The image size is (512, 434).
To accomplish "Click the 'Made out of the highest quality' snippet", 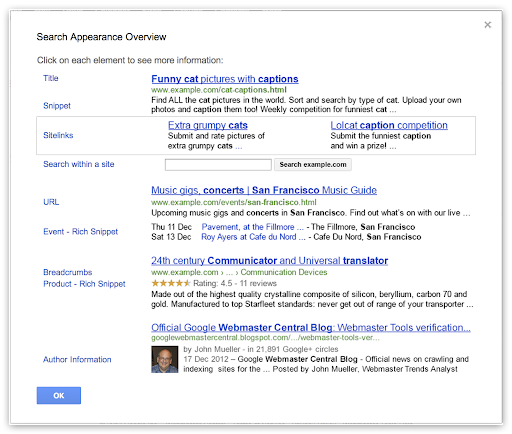I will tap(312, 299).
